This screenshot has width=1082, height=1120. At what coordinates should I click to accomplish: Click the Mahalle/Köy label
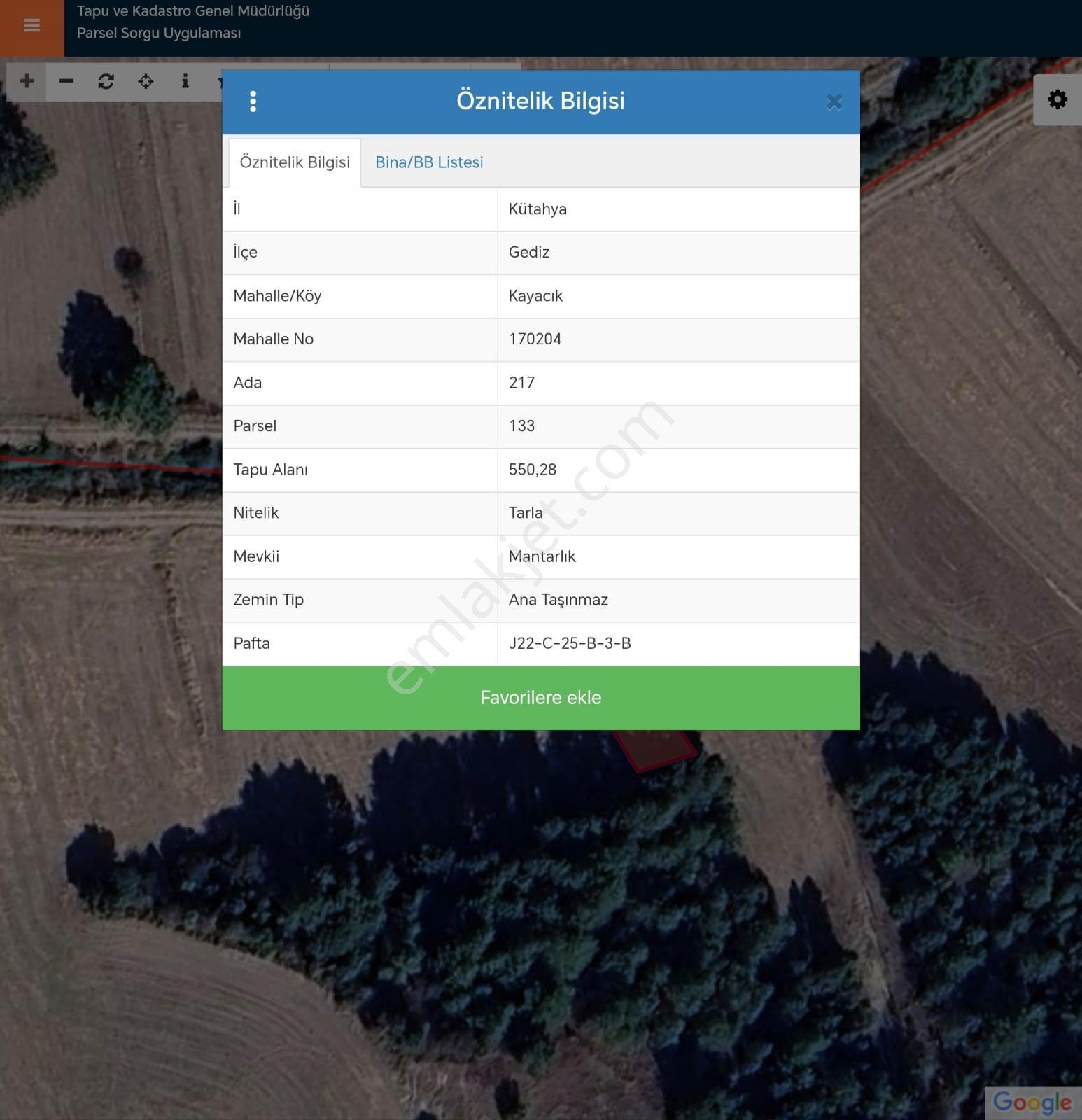click(277, 296)
